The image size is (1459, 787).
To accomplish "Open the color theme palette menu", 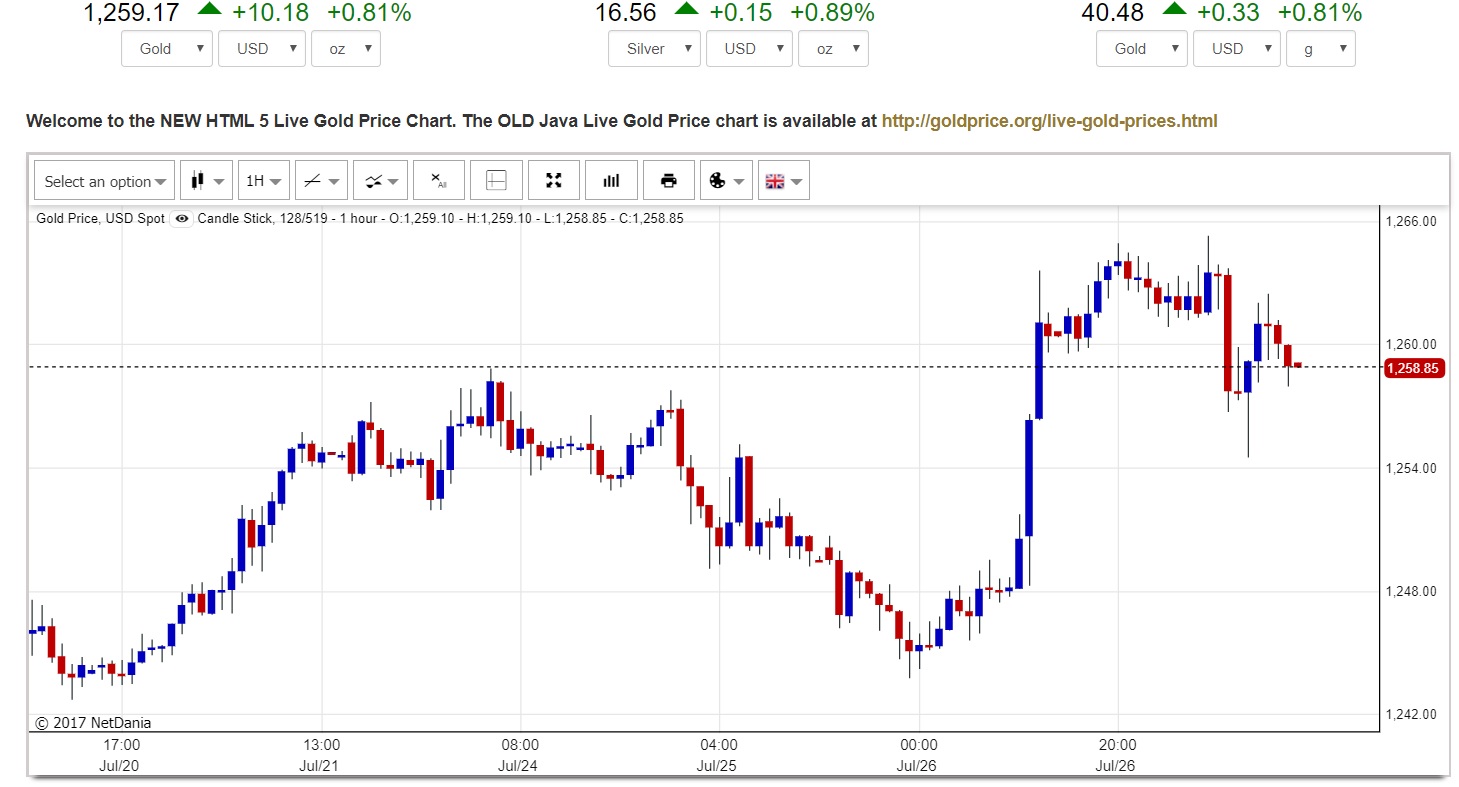I will point(726,181).
